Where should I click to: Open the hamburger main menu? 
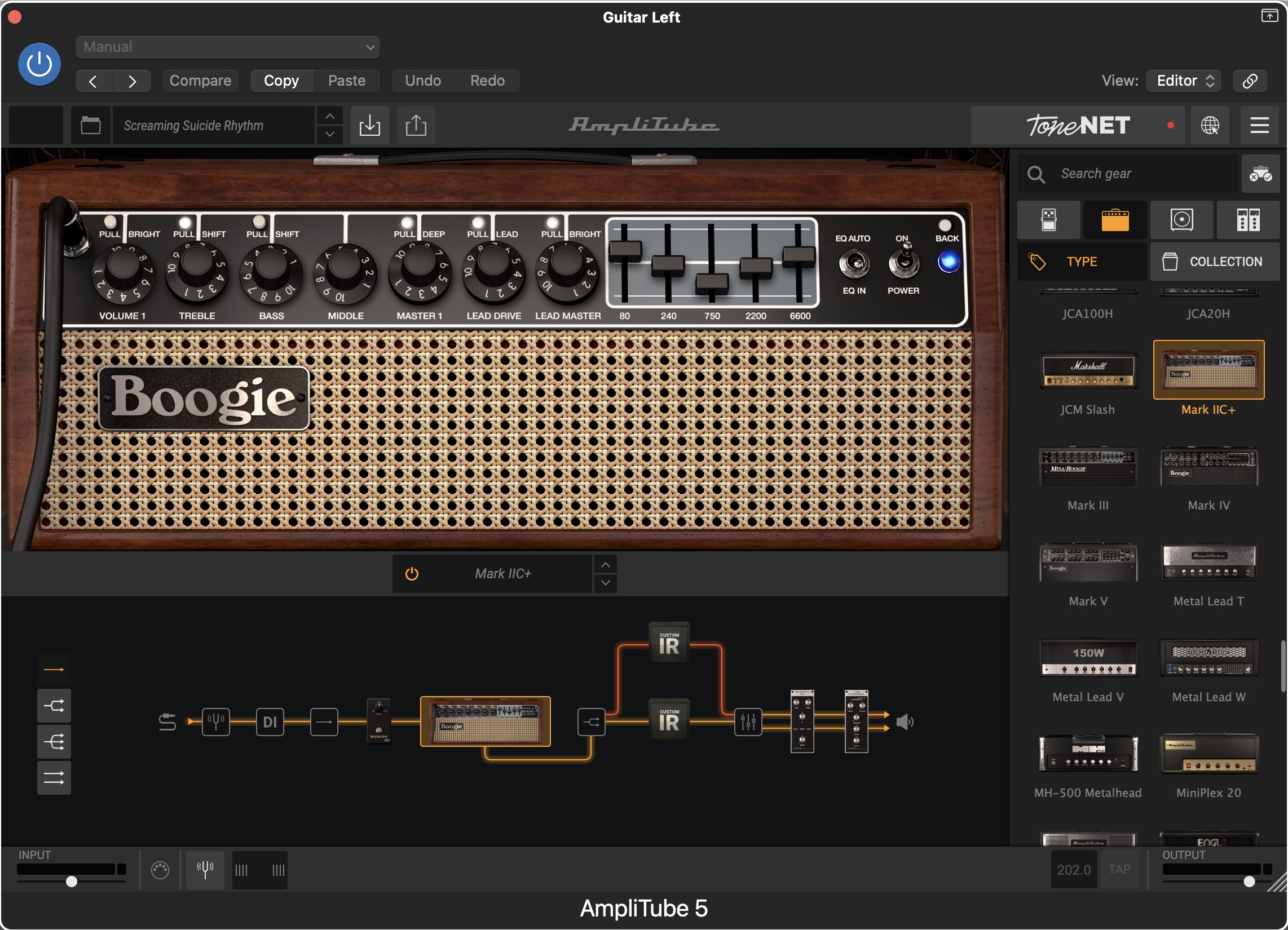[1259, 125]
